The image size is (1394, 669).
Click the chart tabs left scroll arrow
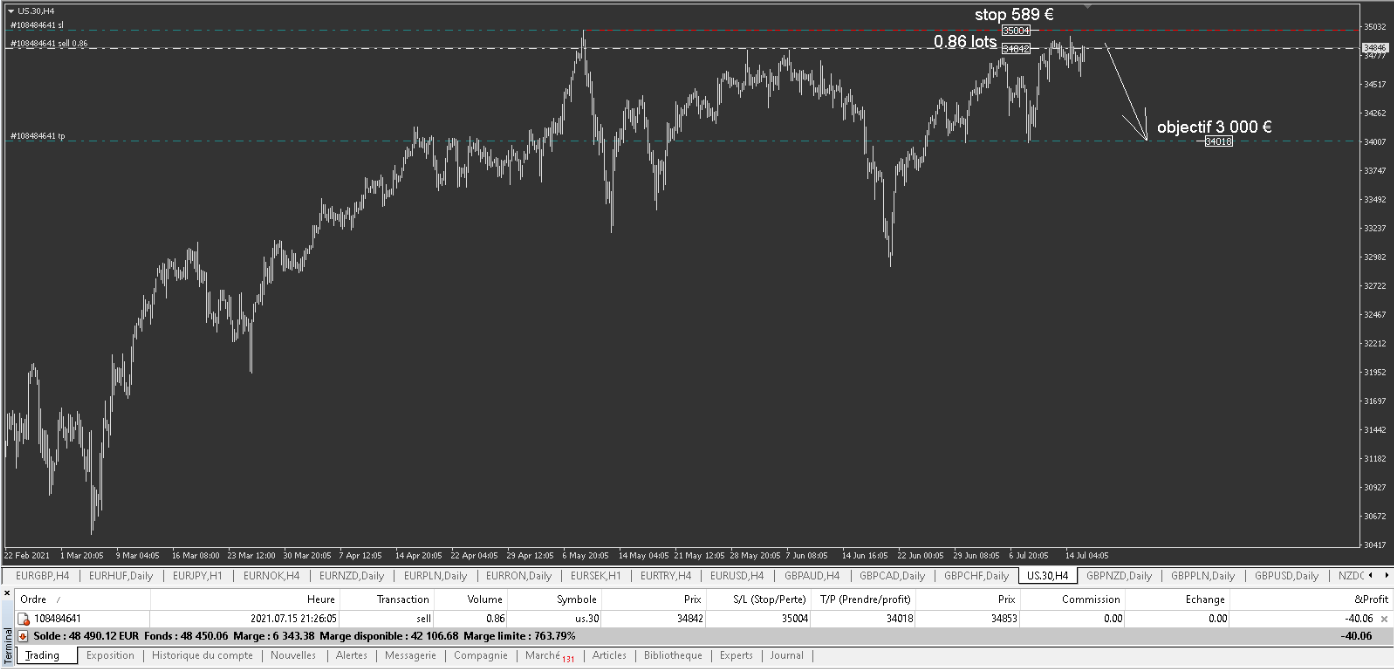(x=1371, y=575)
